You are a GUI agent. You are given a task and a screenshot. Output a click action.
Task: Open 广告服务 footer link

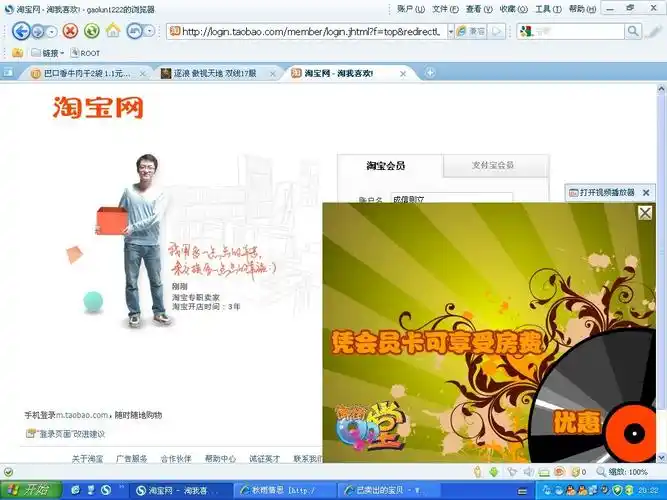click(131, 459)
